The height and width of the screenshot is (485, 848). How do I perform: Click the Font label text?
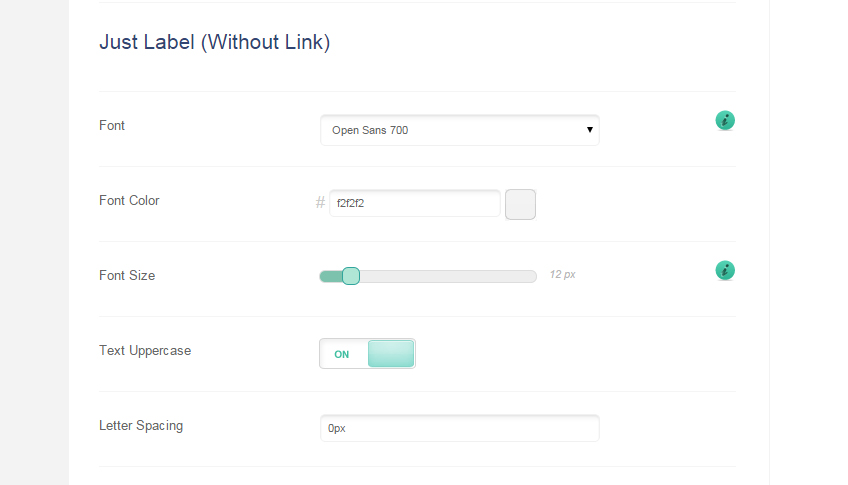112,125
